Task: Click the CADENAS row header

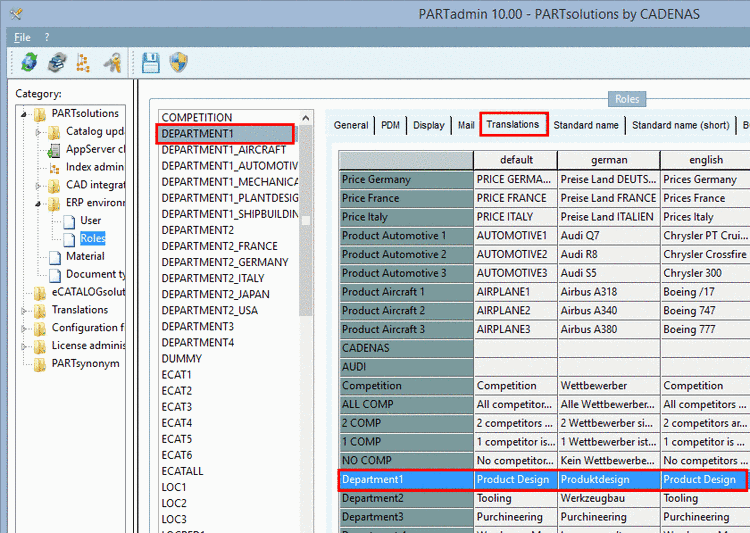Action: pyautogui.click(x=406, y=348)
